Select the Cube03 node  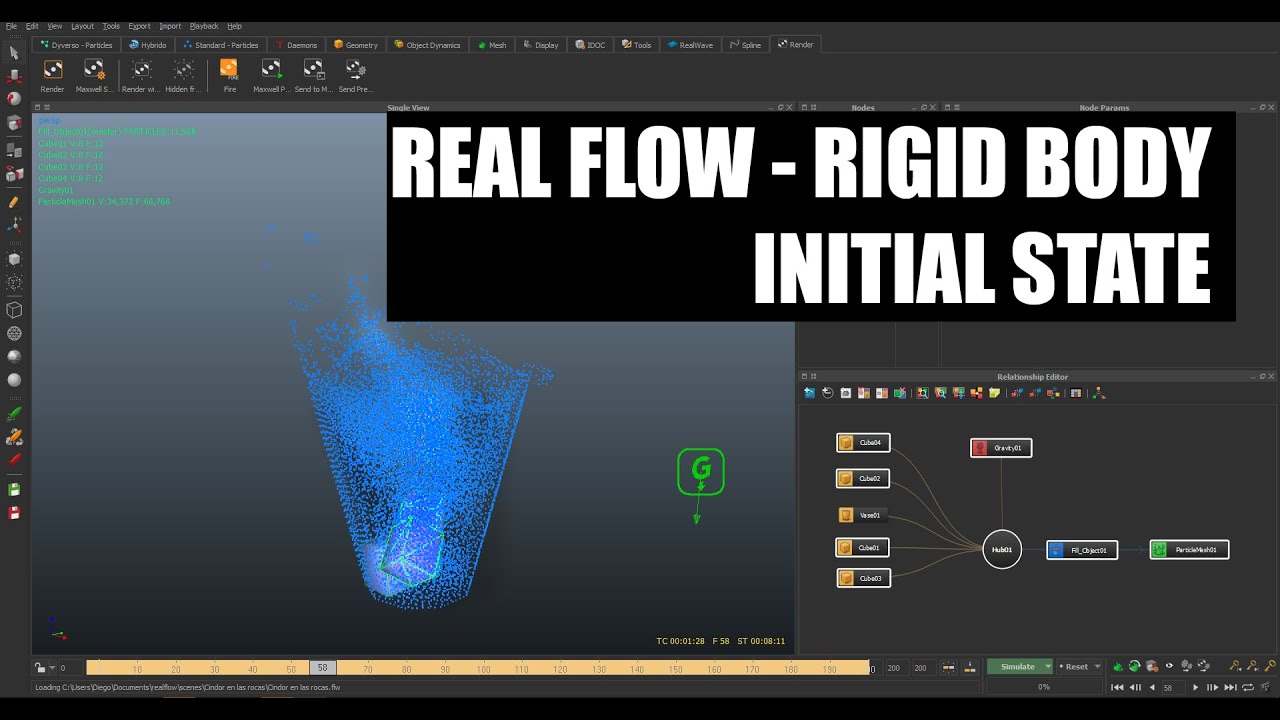863,578
